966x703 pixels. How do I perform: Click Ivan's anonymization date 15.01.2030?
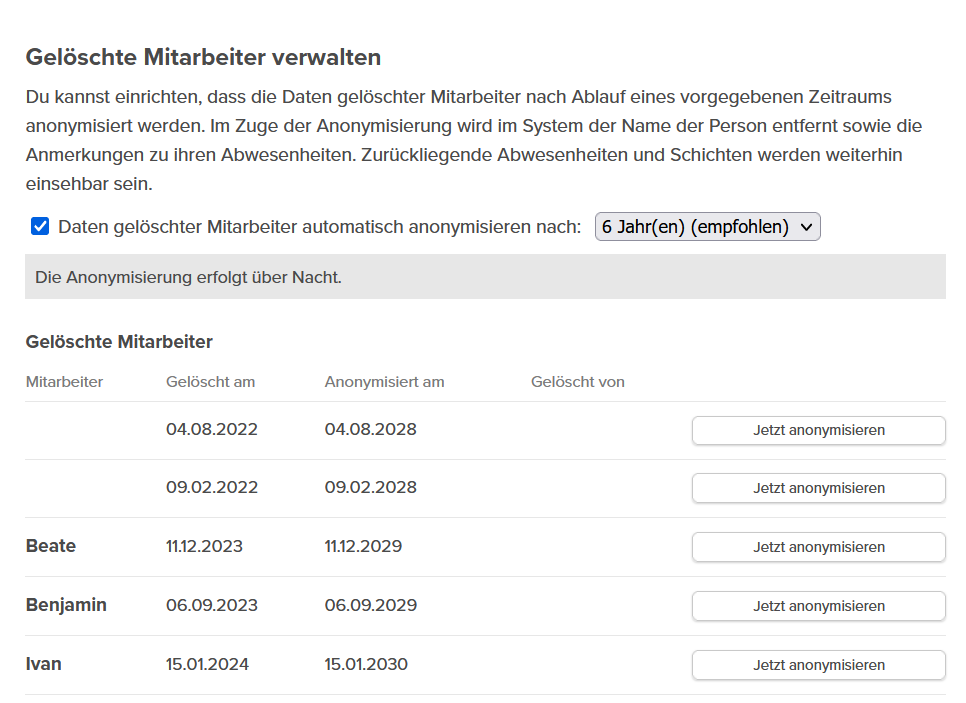(366, 664)
